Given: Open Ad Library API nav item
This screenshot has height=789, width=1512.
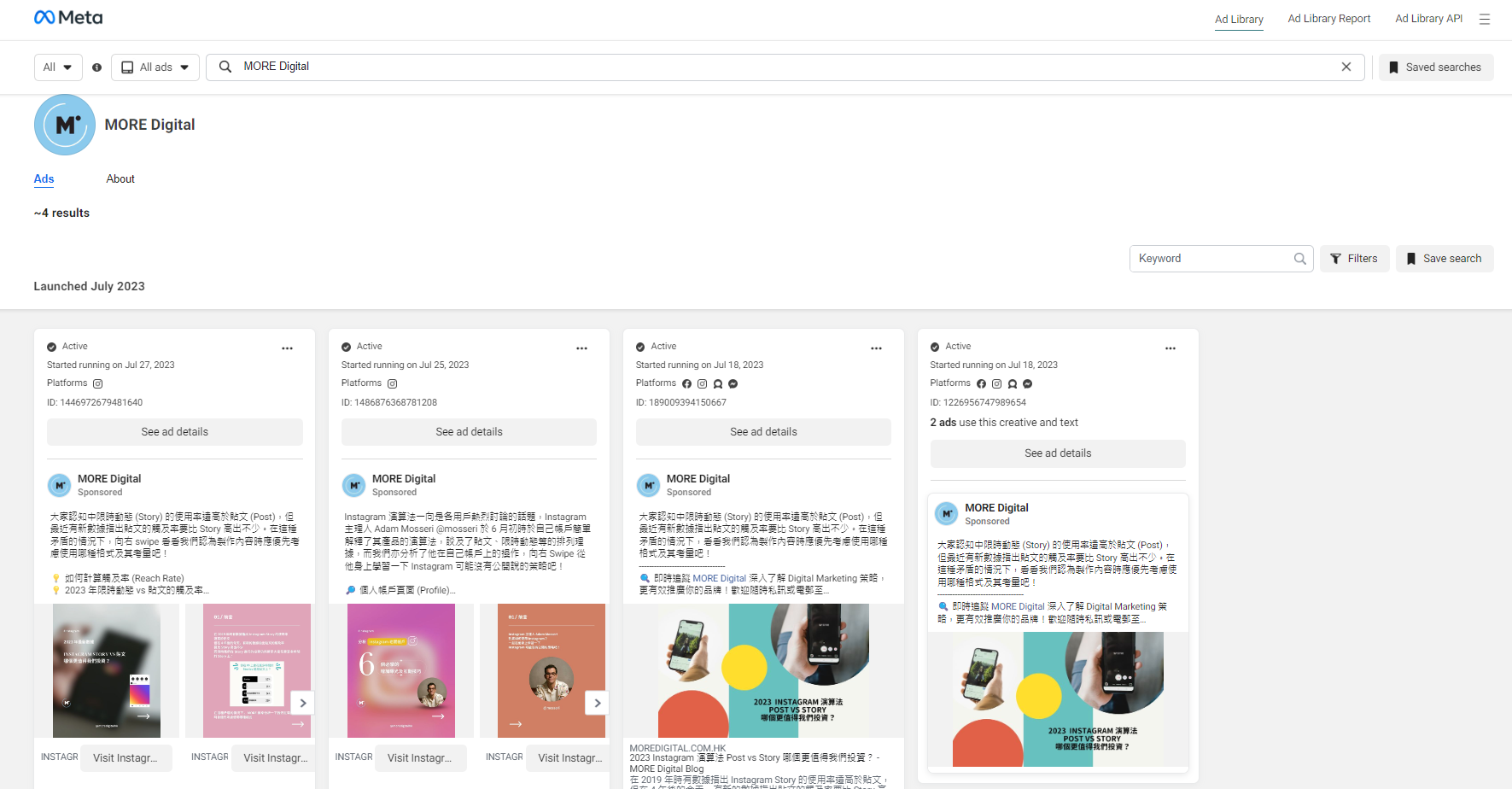Looking at the screenshot, I should [x=1428, y=19].
